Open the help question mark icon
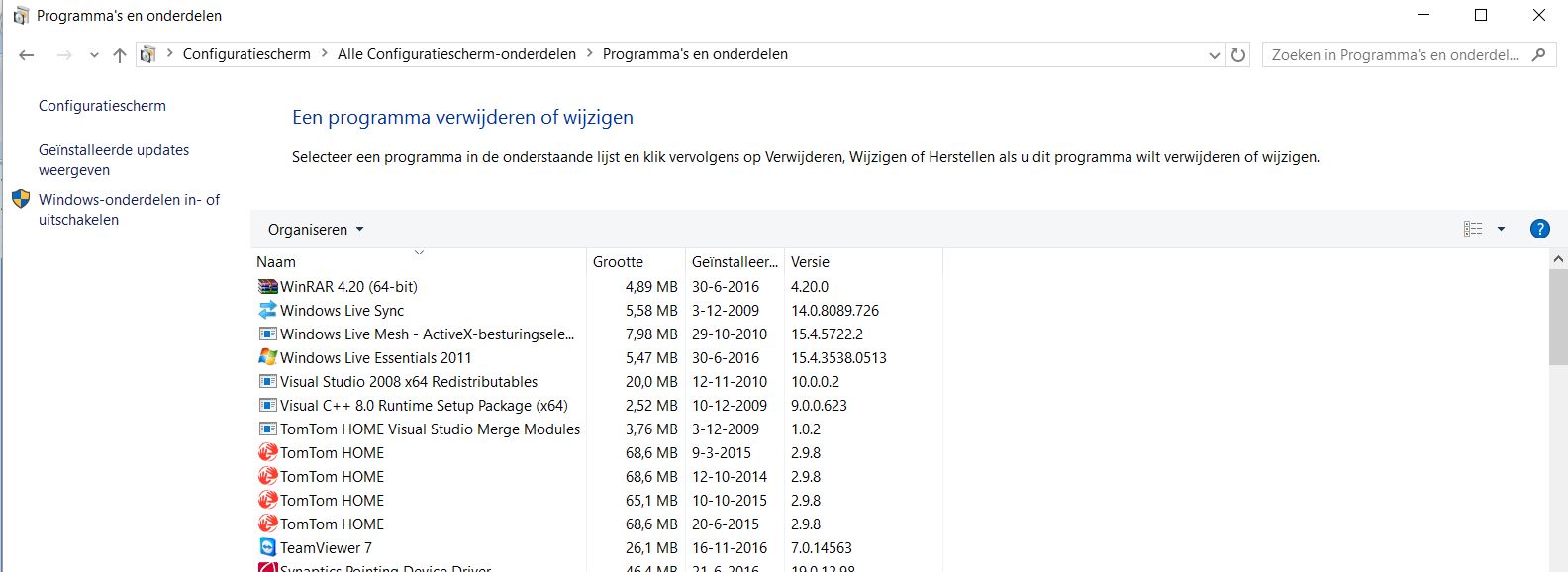Screen dimensions: 1568x572 [x=1539, y=229]
